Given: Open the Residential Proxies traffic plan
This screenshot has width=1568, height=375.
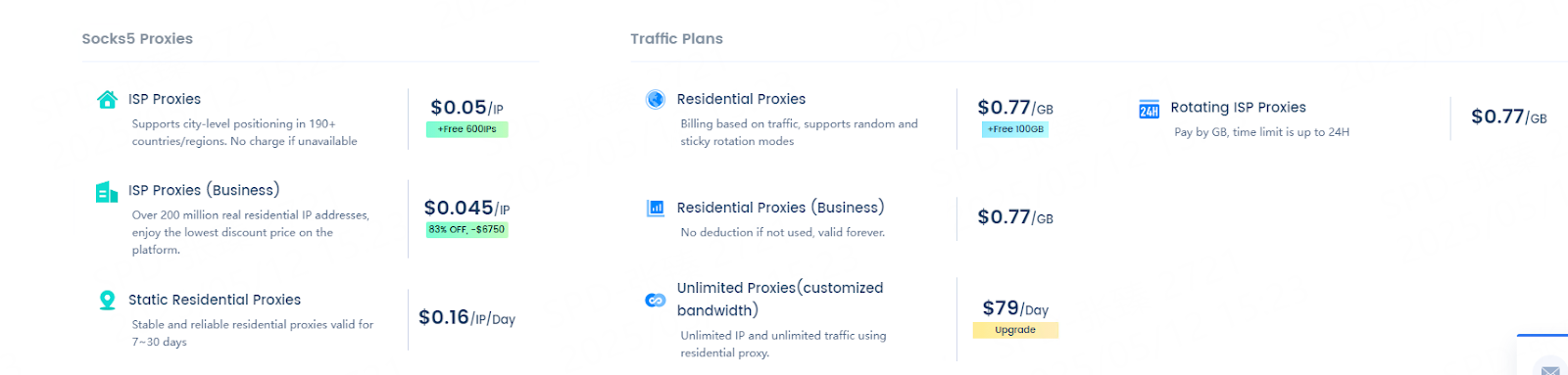Looking at the screenshot, I should click(x=741, y=99).
